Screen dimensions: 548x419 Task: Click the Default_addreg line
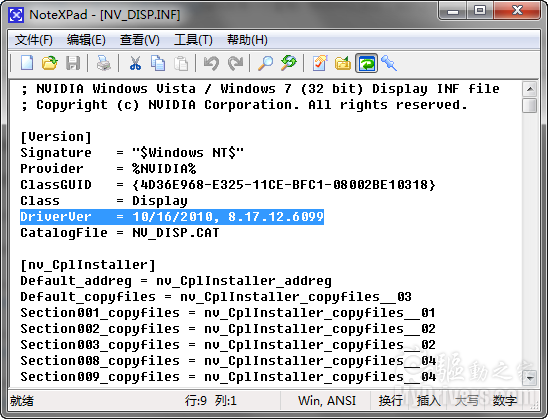click(x=176, y=281)
